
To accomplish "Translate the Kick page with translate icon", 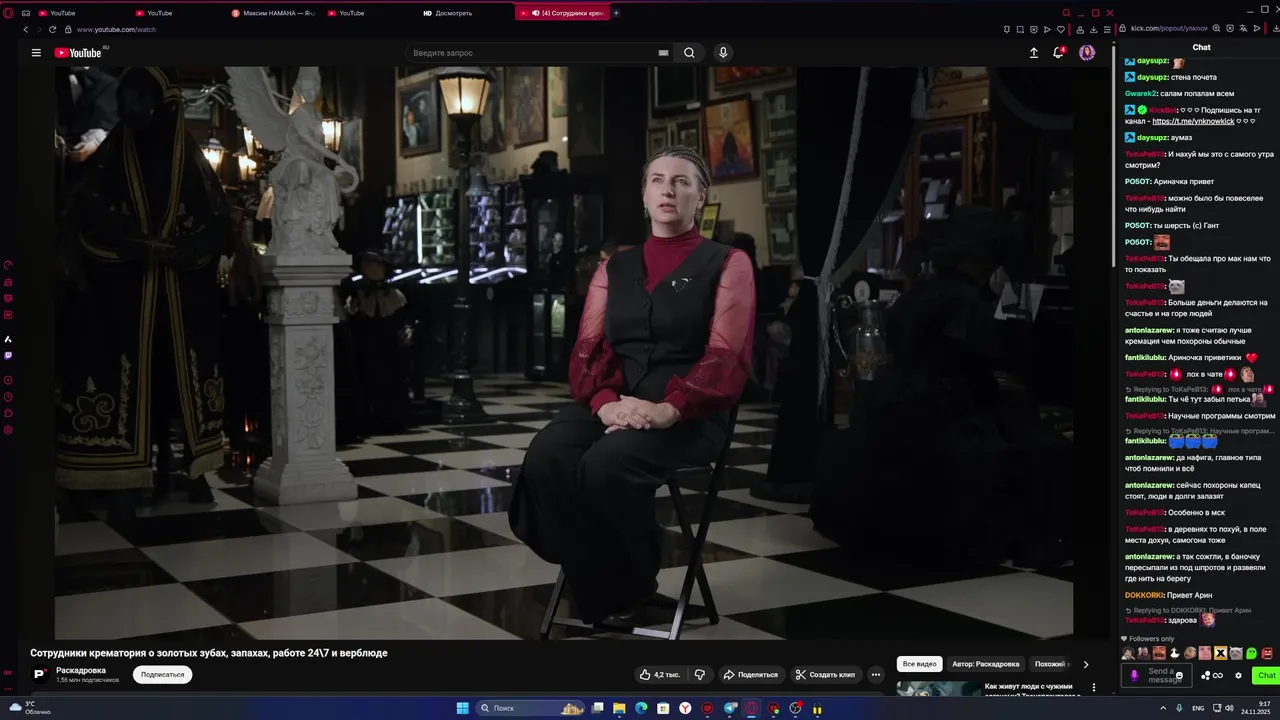I will [x=1242, y=28].
